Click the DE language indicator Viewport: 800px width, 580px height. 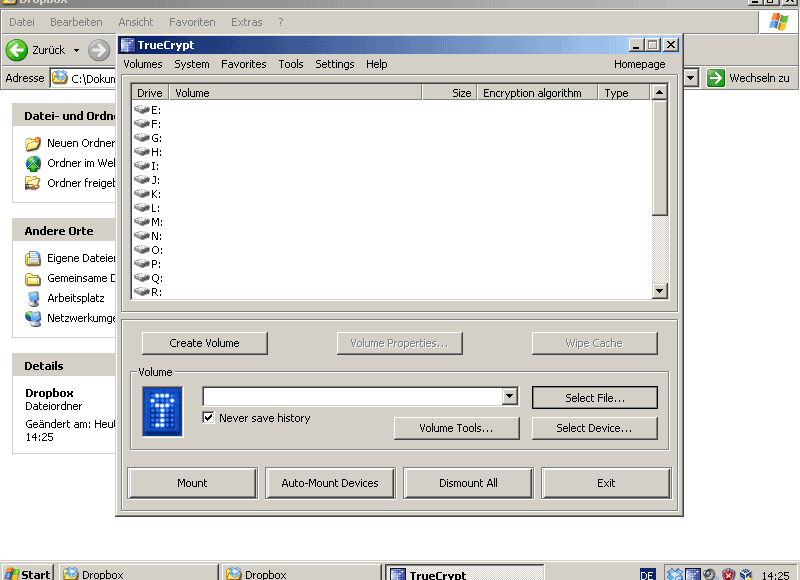647,575
